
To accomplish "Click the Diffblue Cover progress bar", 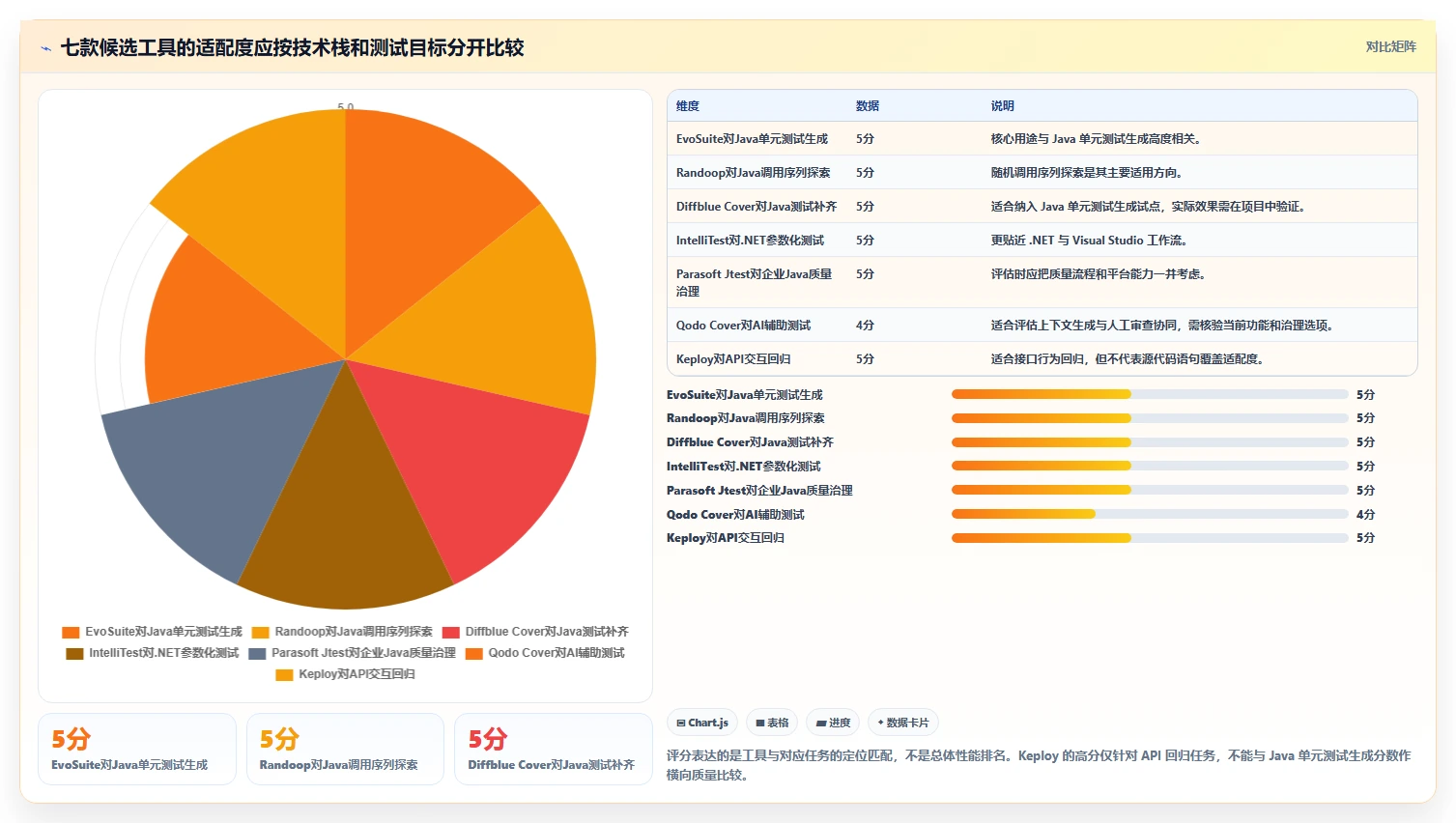I will pos(1150,442).
